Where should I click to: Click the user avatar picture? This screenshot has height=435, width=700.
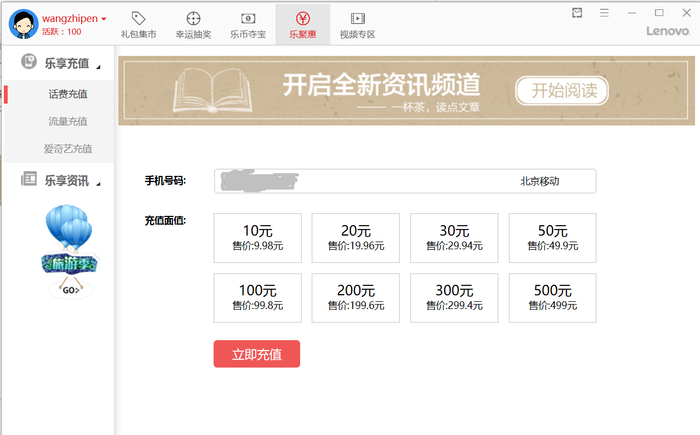22,22
